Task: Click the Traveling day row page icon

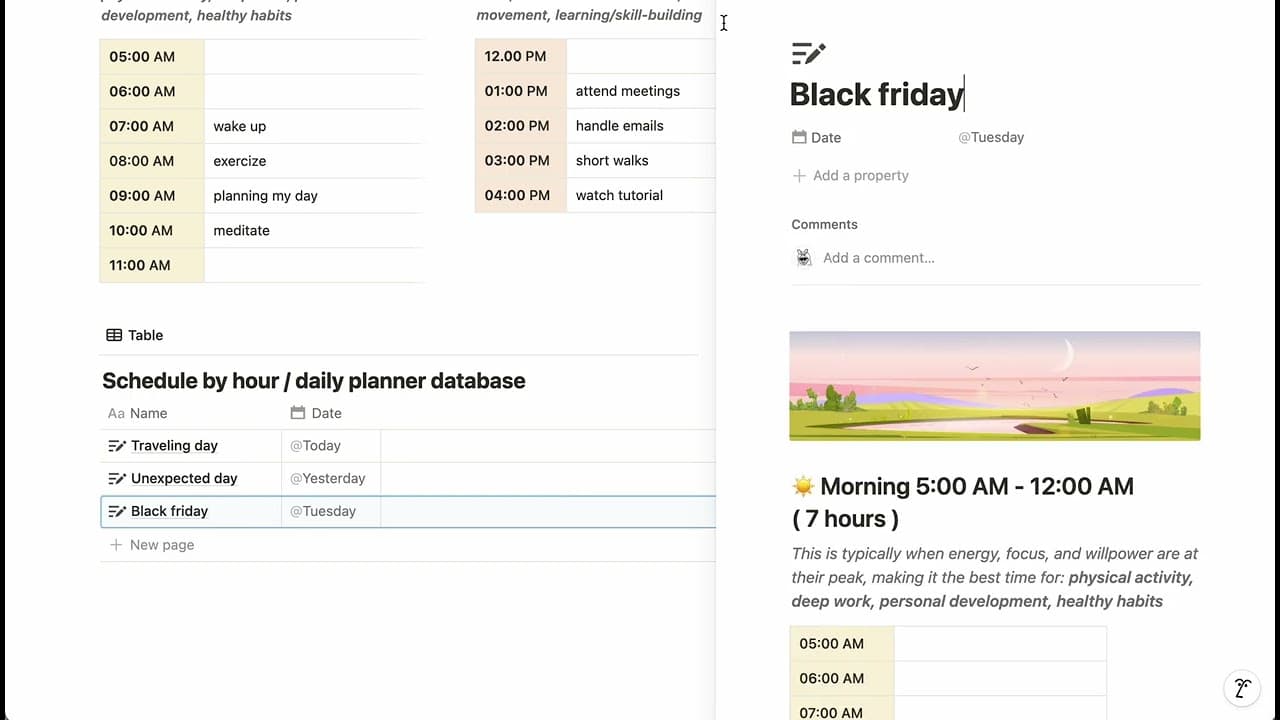Action: [117, 446]
